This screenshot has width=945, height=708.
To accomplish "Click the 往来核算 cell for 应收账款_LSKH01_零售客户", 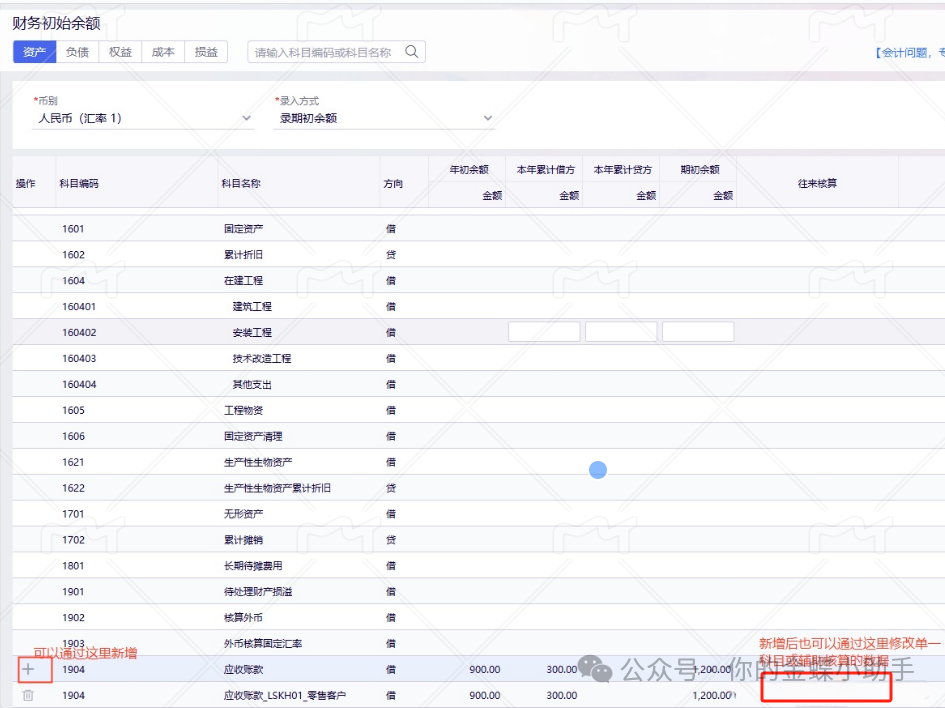I will (826, 688).
